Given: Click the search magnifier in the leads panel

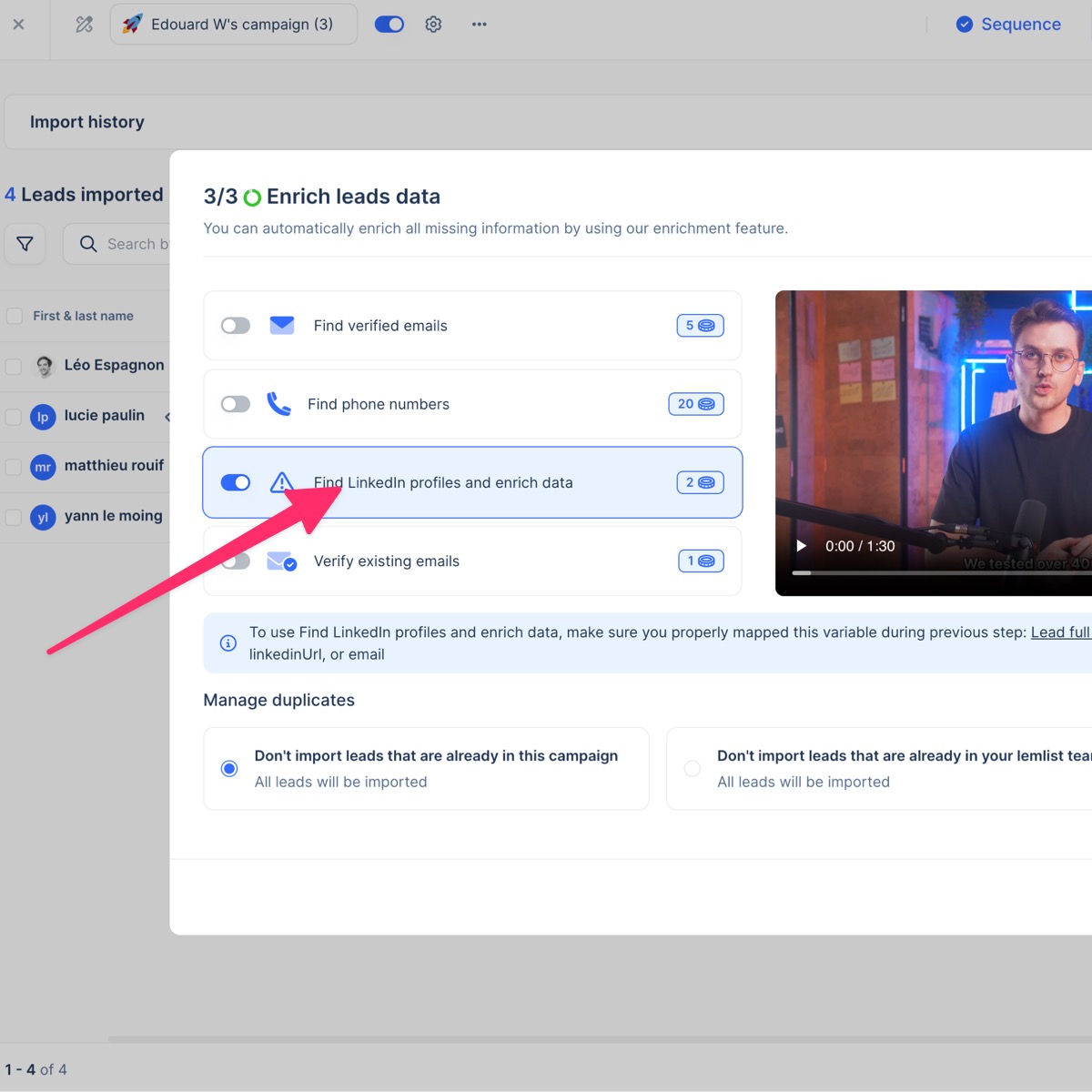Looking at the screenshot, I should [87, 244].
